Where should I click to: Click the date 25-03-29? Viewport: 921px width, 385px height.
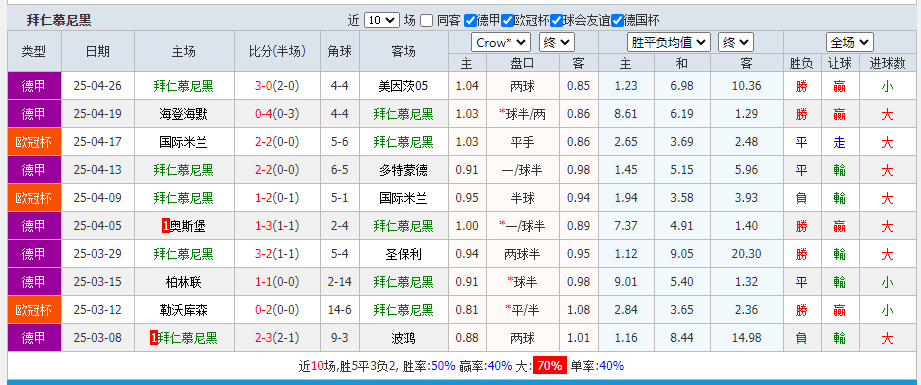click(x=98, y=255)
